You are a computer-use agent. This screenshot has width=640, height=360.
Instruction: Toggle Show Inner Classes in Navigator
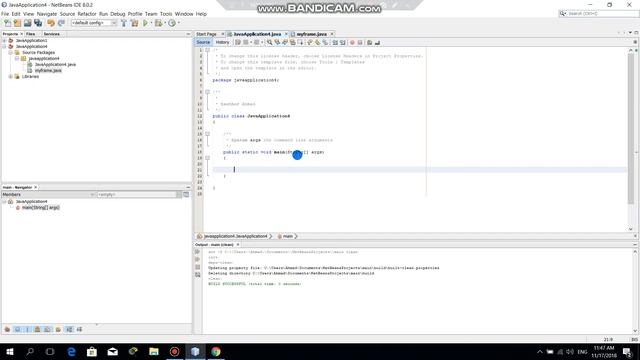click(x=47, y=329)
